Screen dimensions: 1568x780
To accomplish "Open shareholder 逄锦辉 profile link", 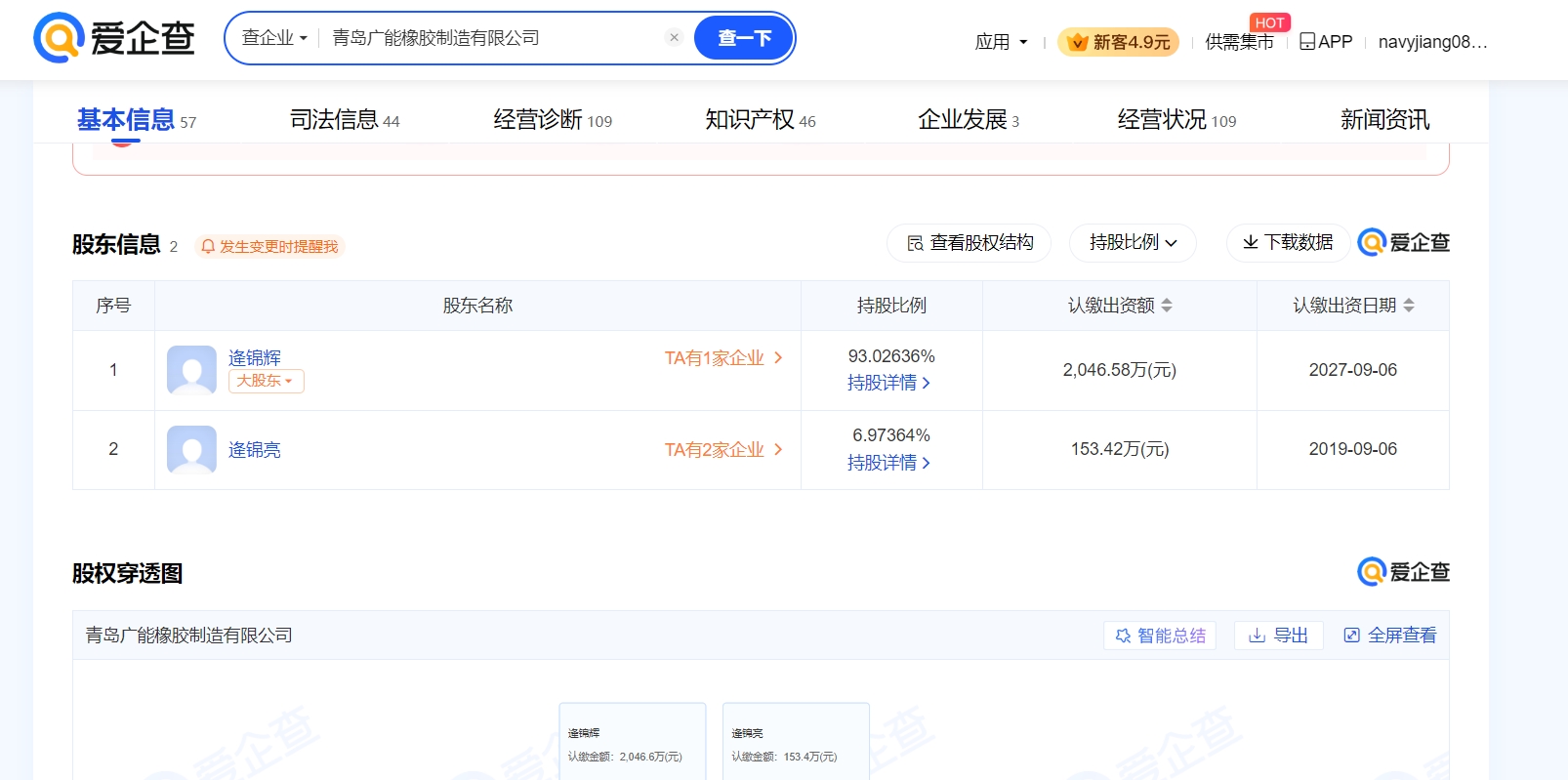I will pyautogui.click(x=254, y=357).
